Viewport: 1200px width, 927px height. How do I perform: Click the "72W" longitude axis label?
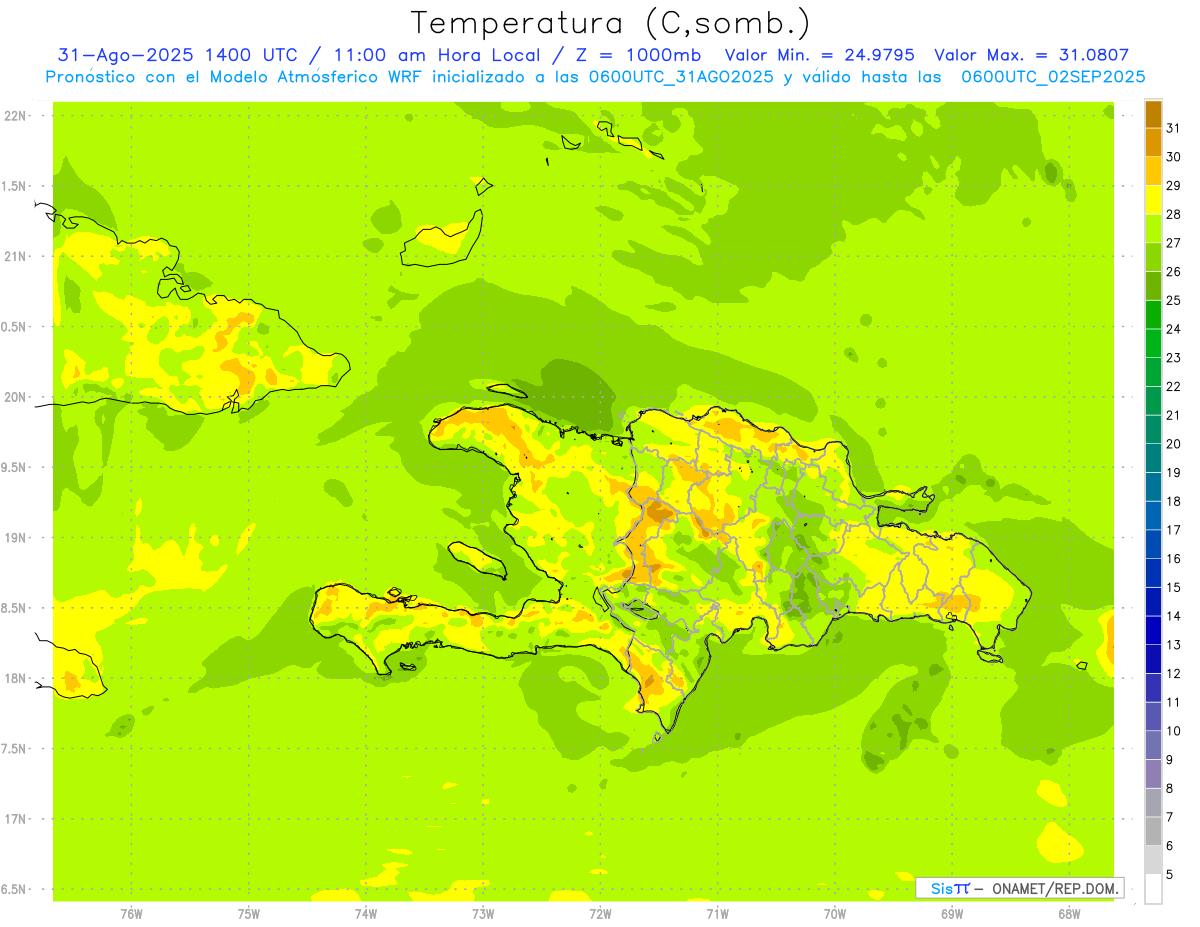[x=600, y=913]
